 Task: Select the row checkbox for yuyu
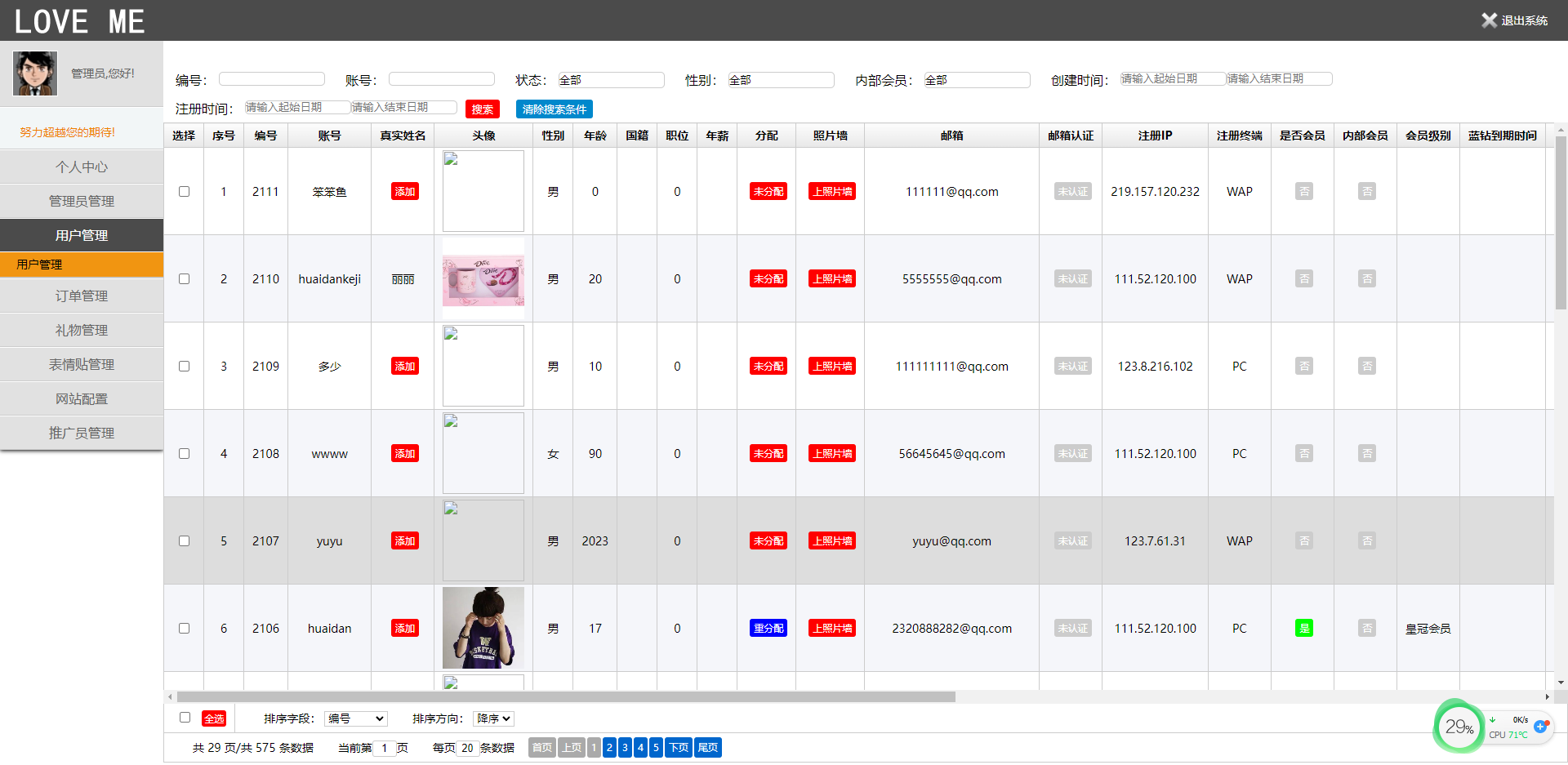[x=184, y=540]
